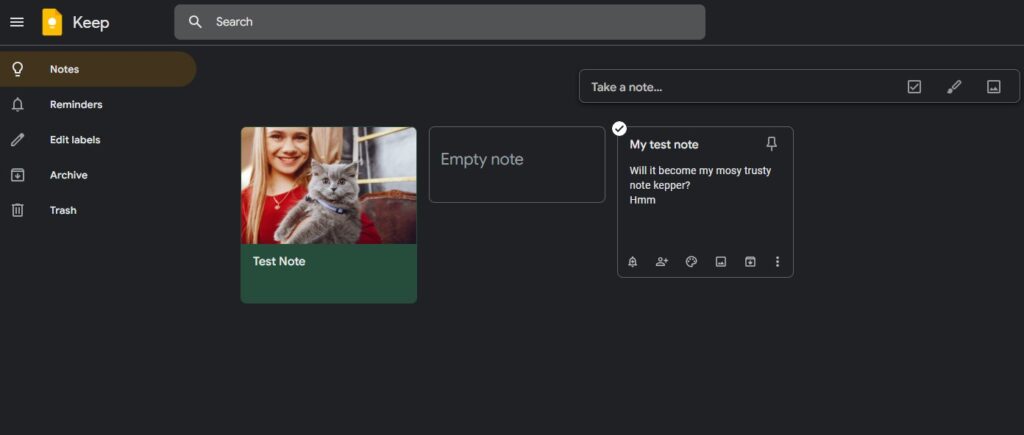The height and width of the screenshot is (435, 1024).
Task: Create a new list with checkbox icon
Action: pos(914,87)
